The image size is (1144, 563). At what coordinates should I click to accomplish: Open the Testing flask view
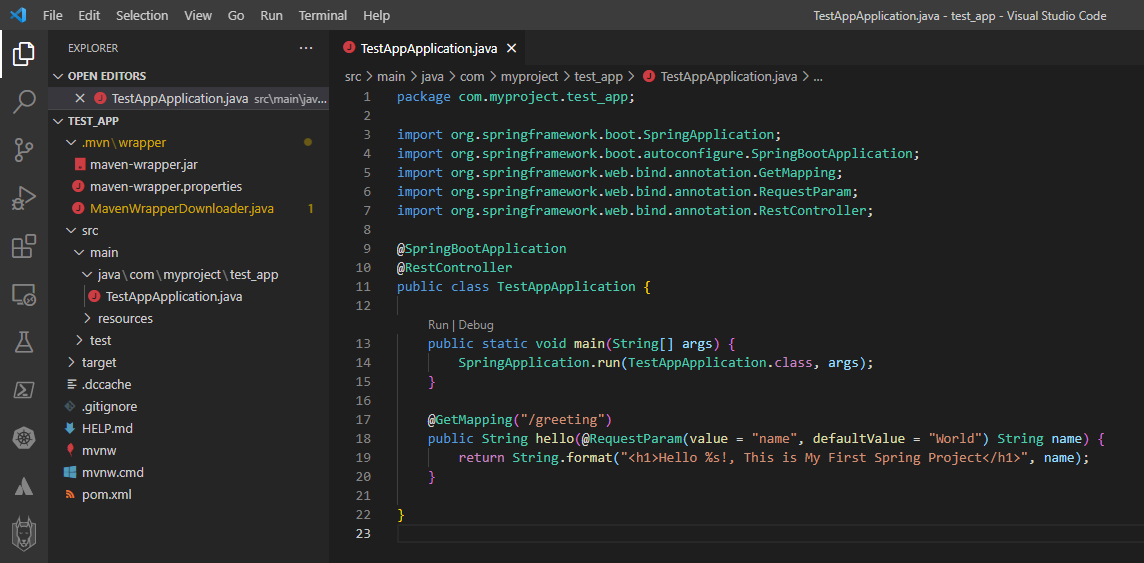[x=23, y=342]
